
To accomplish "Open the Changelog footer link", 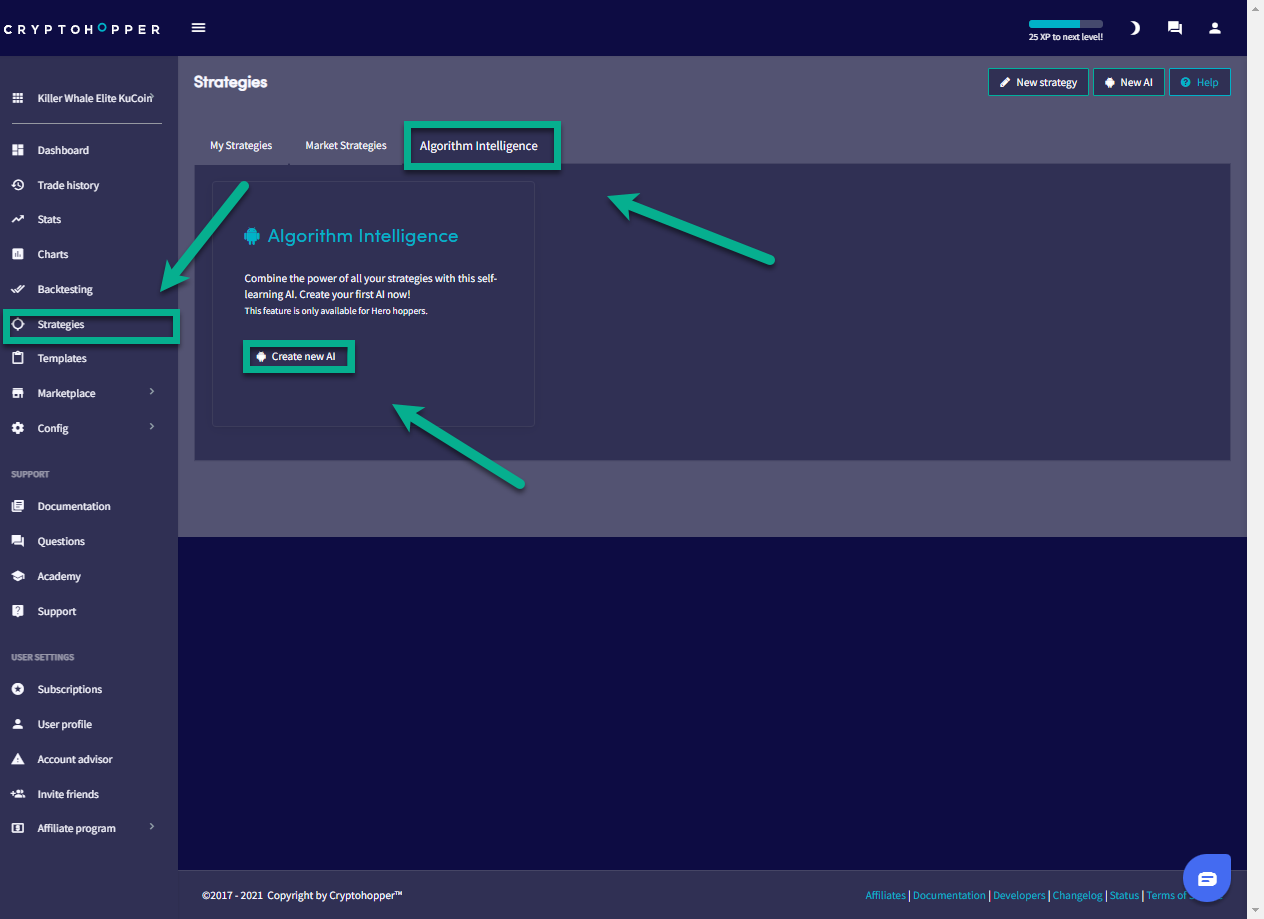I will (x=1077, y=895).
